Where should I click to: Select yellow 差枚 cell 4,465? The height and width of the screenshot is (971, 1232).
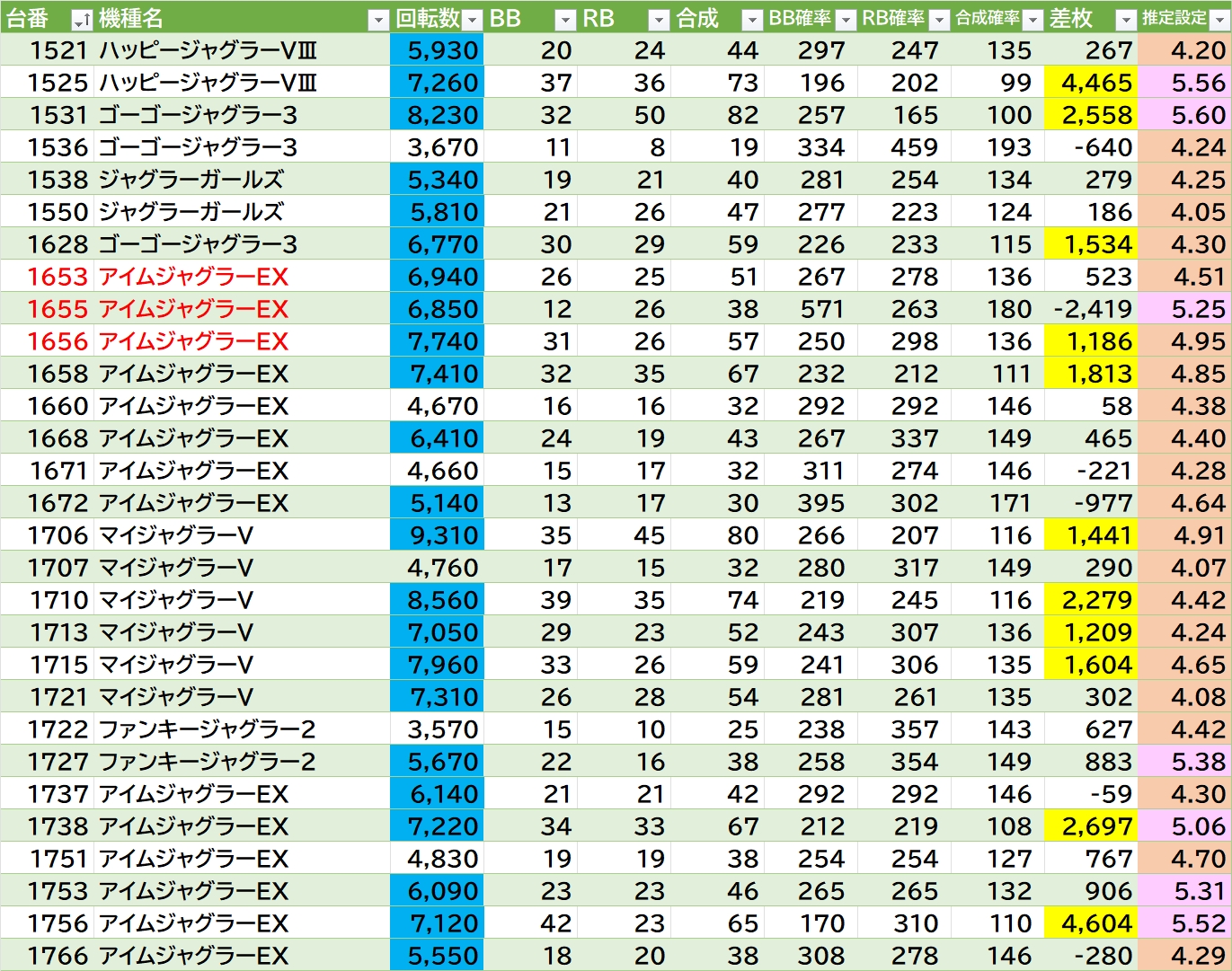[1091, 83]
